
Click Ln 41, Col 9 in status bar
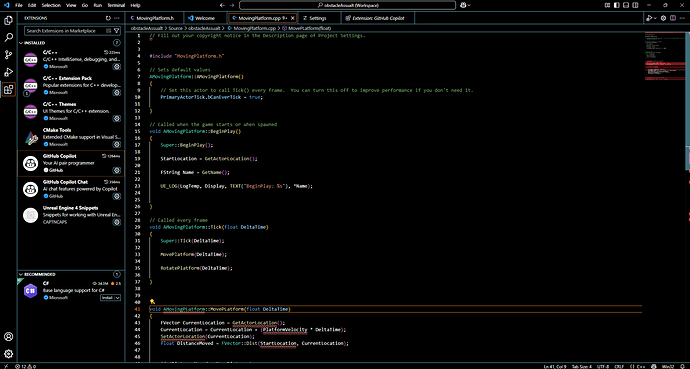[554, 366]
